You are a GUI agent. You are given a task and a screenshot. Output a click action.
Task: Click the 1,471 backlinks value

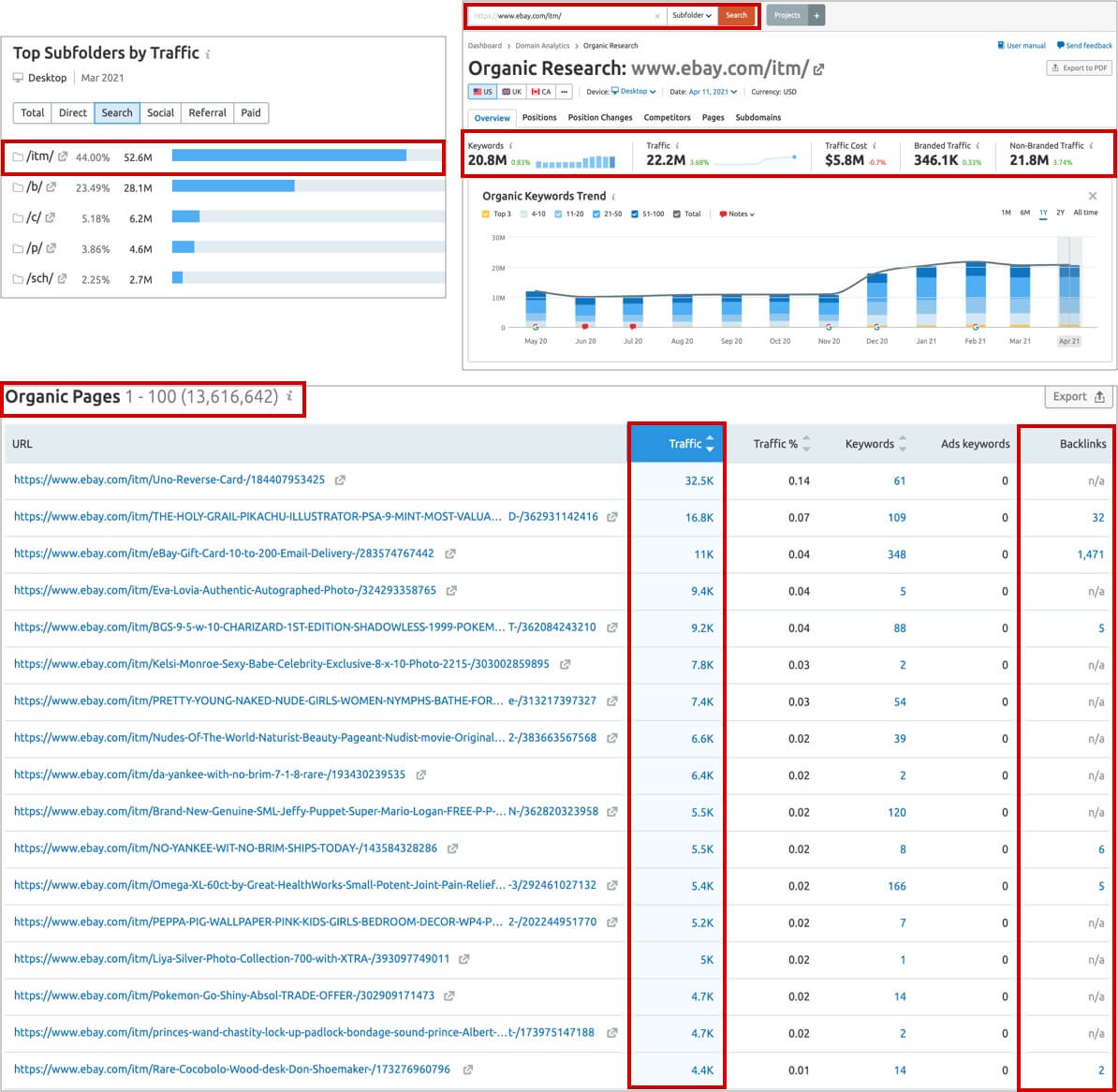[x=1090, y=554]
